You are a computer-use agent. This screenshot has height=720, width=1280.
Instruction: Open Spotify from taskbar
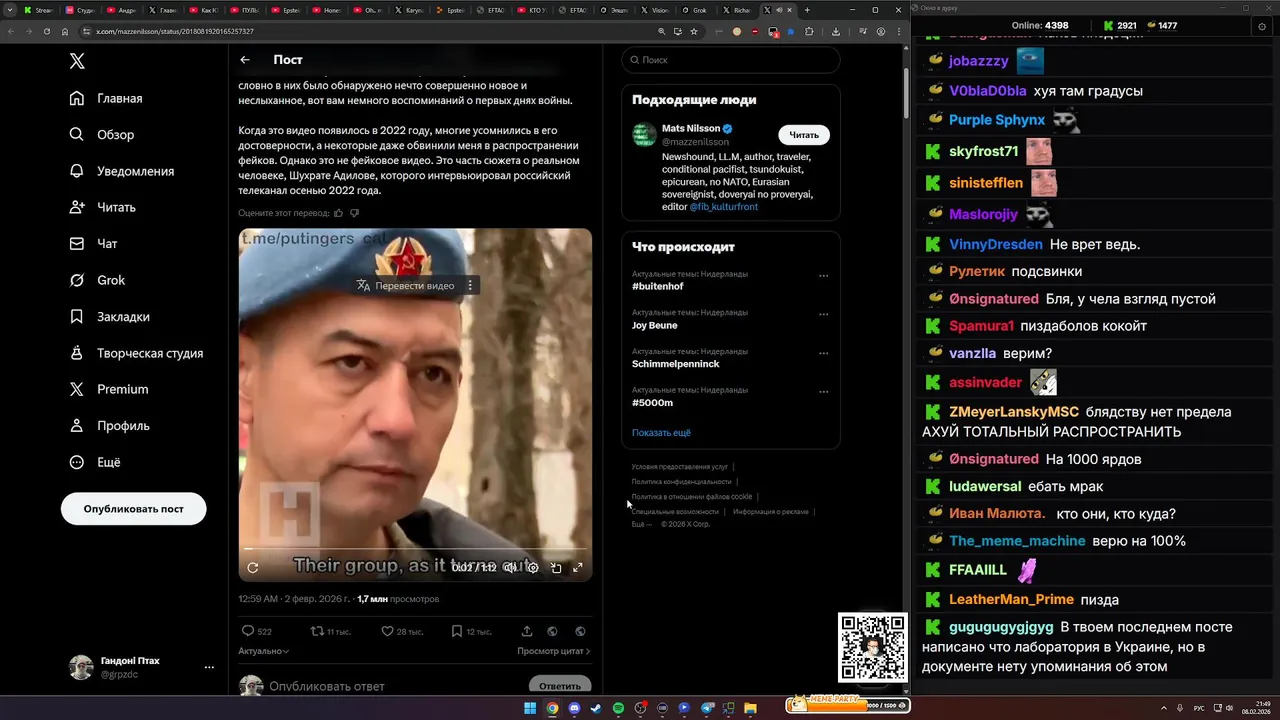618,708
